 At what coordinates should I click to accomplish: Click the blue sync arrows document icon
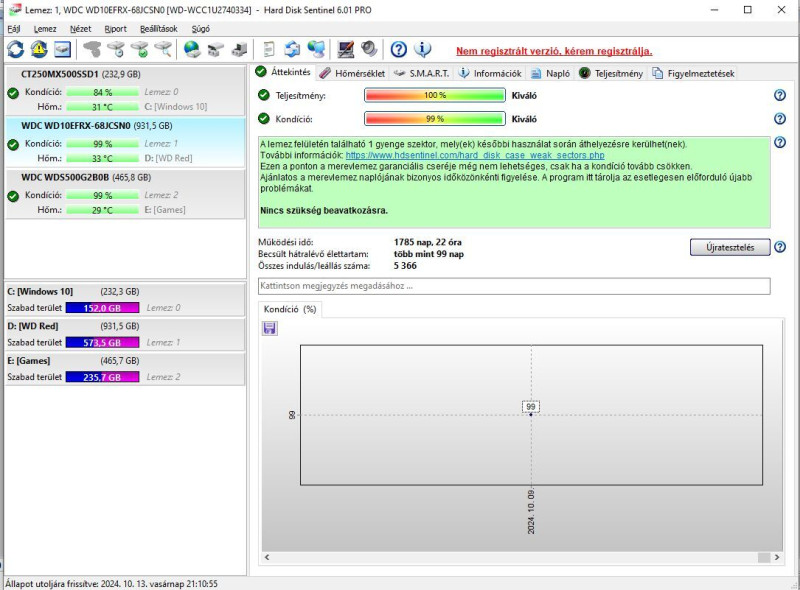click(x=292, y=50)
